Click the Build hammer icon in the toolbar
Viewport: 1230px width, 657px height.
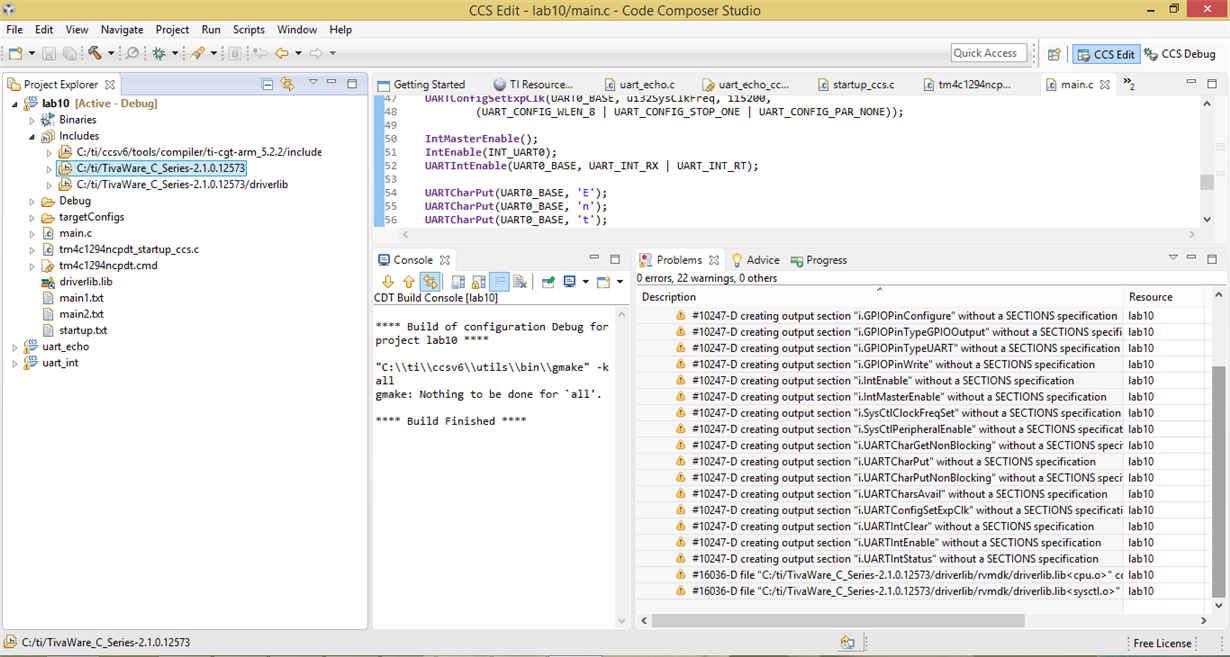point(94,53)
